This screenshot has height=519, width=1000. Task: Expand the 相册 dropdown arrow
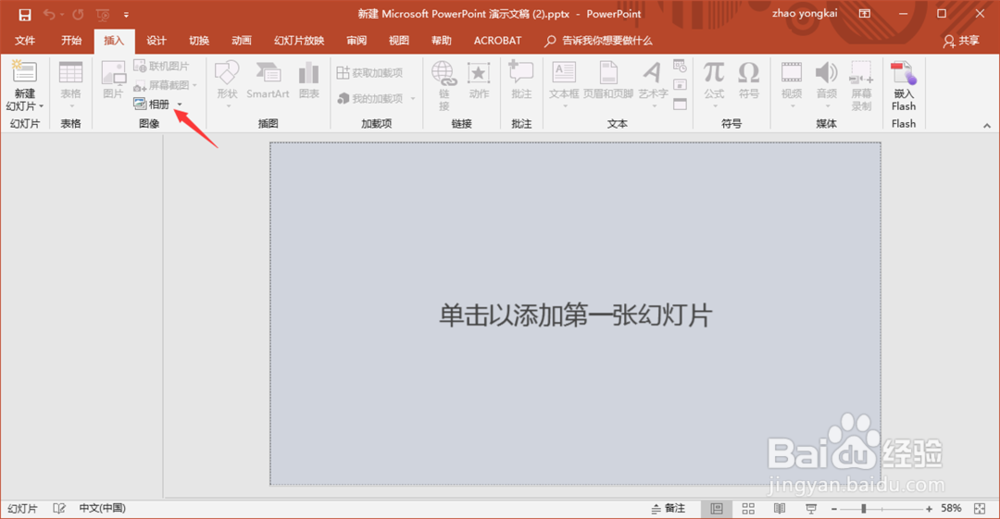[180, 105]
